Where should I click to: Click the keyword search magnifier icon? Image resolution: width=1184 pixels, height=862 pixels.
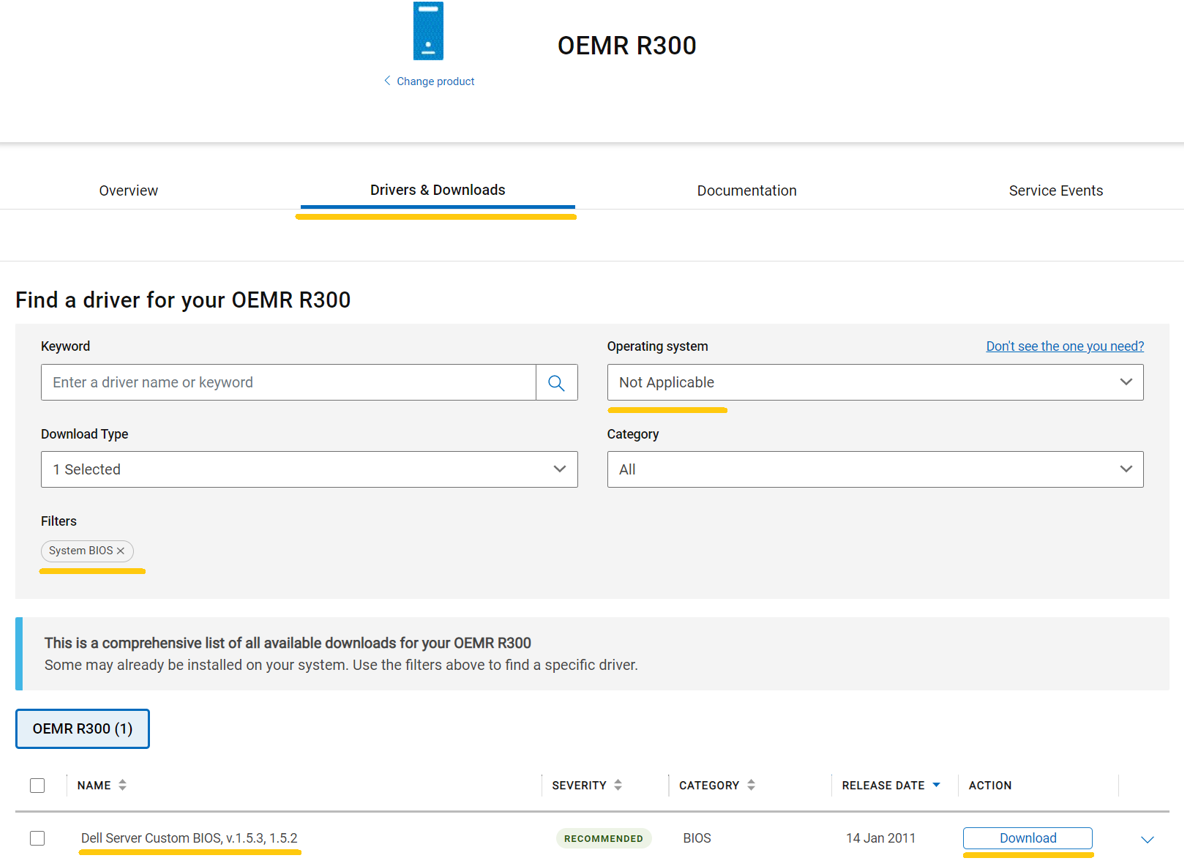pos(556,382)
